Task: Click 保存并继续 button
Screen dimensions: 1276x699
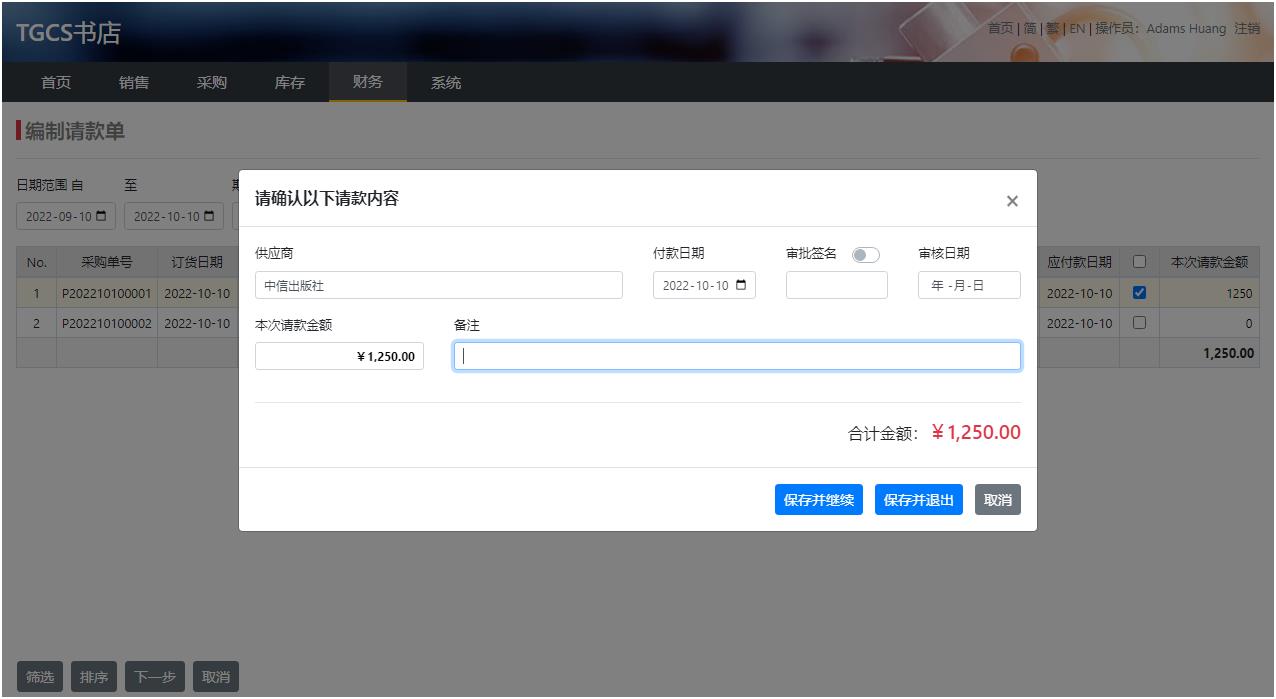Action: [818, 500]
